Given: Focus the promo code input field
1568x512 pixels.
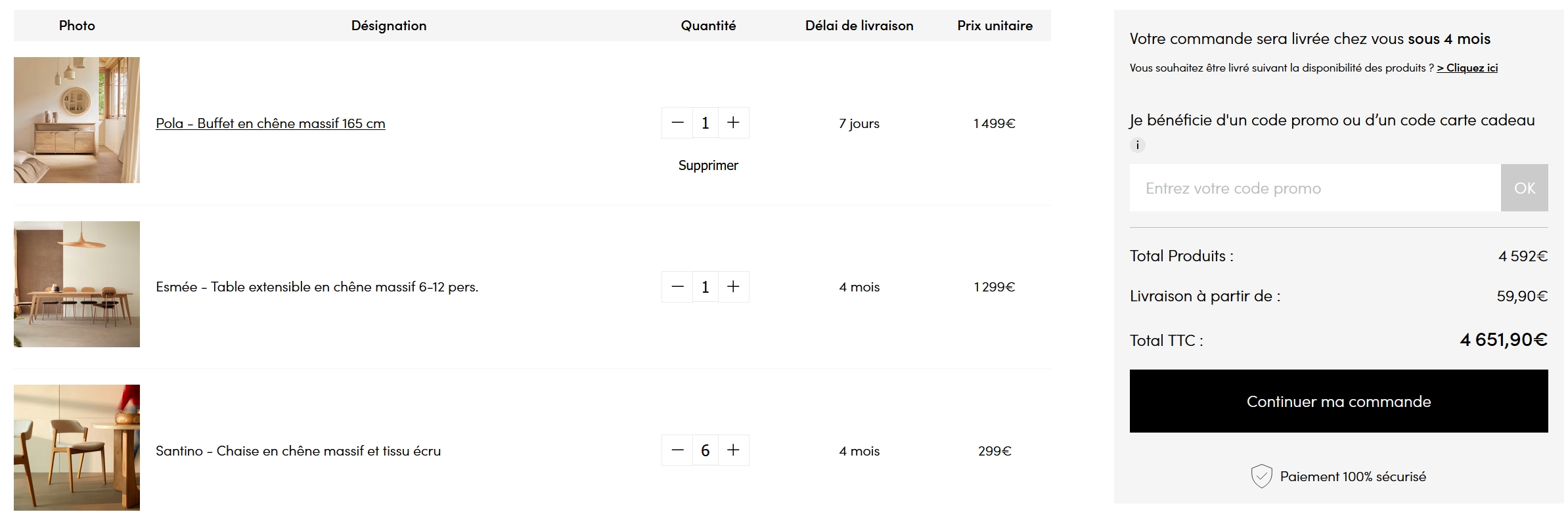Looking at the screenshot, I should pyautogui.click(x=1314, y=188).
